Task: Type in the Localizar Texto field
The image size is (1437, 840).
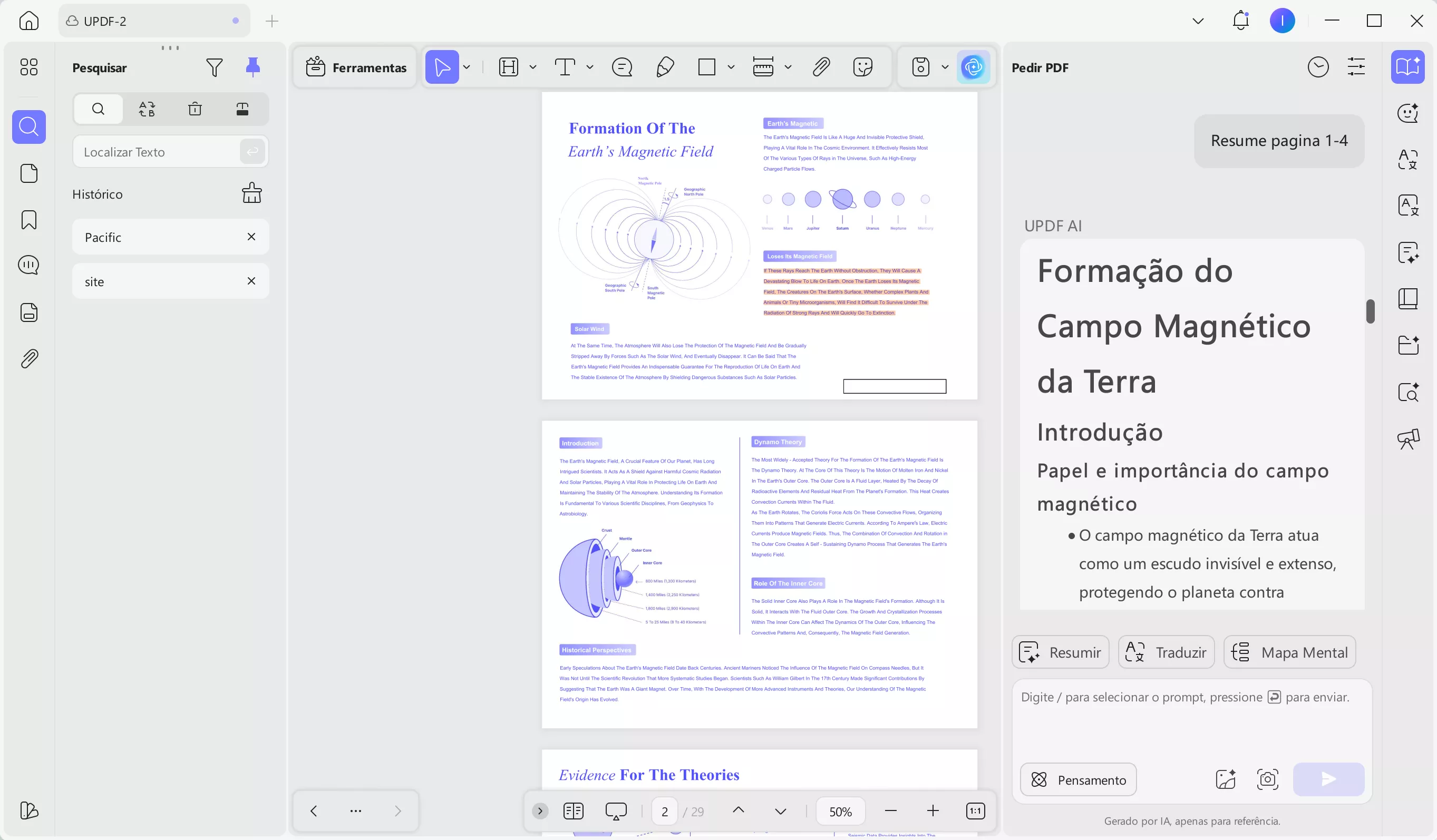Action: click(x=160, y=151)
